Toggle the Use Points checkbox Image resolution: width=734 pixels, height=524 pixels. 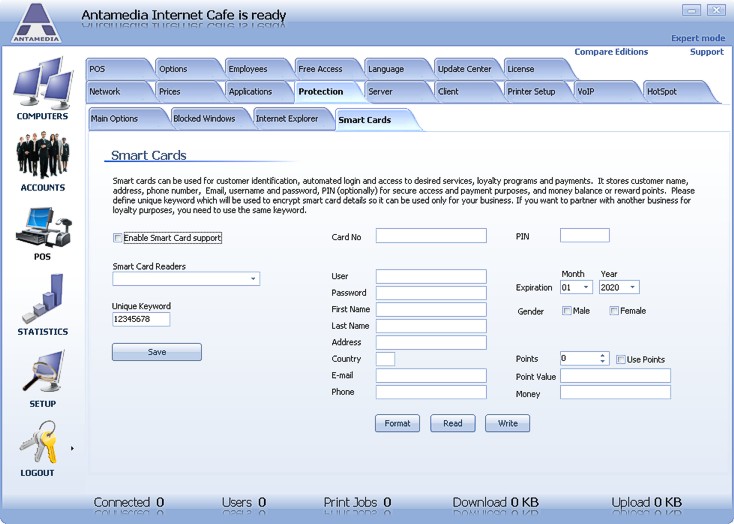click(620, 360)
